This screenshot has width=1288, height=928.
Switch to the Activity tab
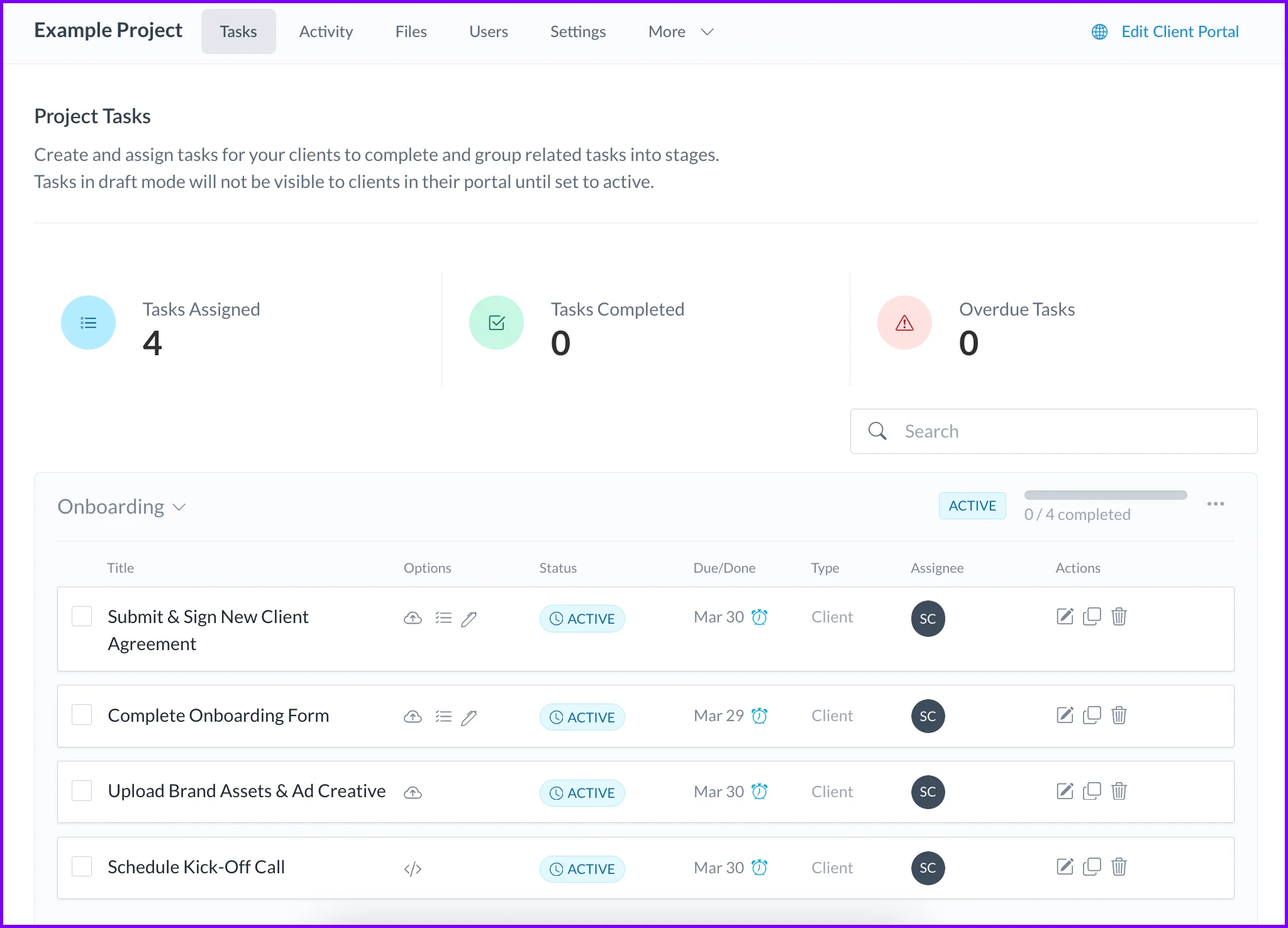pyautogui.click(x=326, y=31)
